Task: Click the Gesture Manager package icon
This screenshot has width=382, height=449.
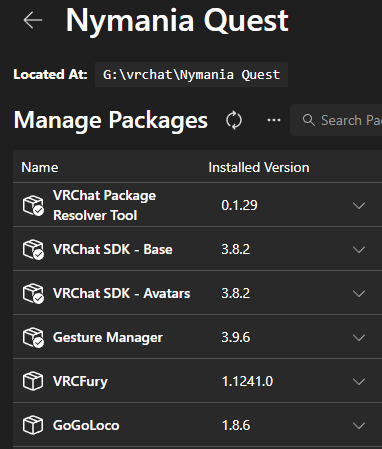Action: (x=33, y=337)
